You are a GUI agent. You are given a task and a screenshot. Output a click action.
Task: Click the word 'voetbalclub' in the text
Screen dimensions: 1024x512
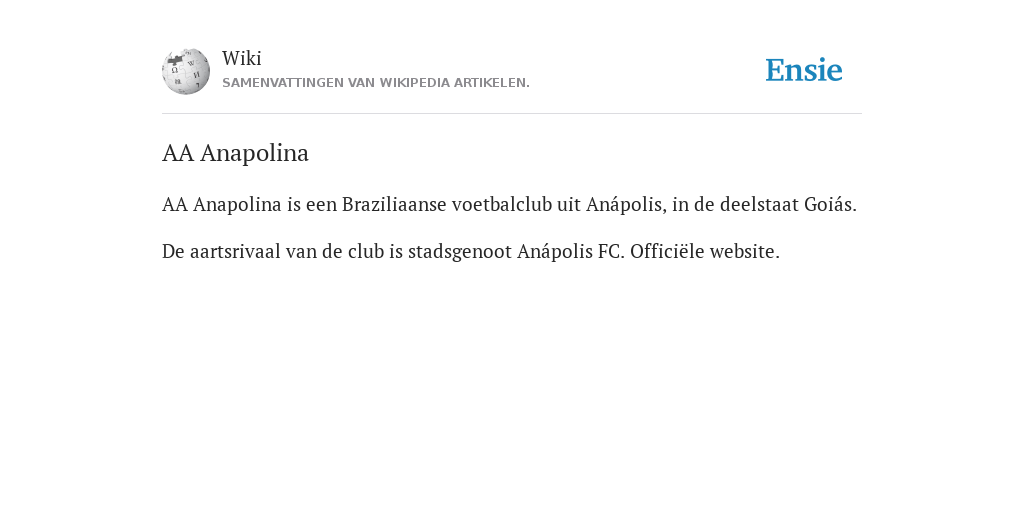[502, 204]
